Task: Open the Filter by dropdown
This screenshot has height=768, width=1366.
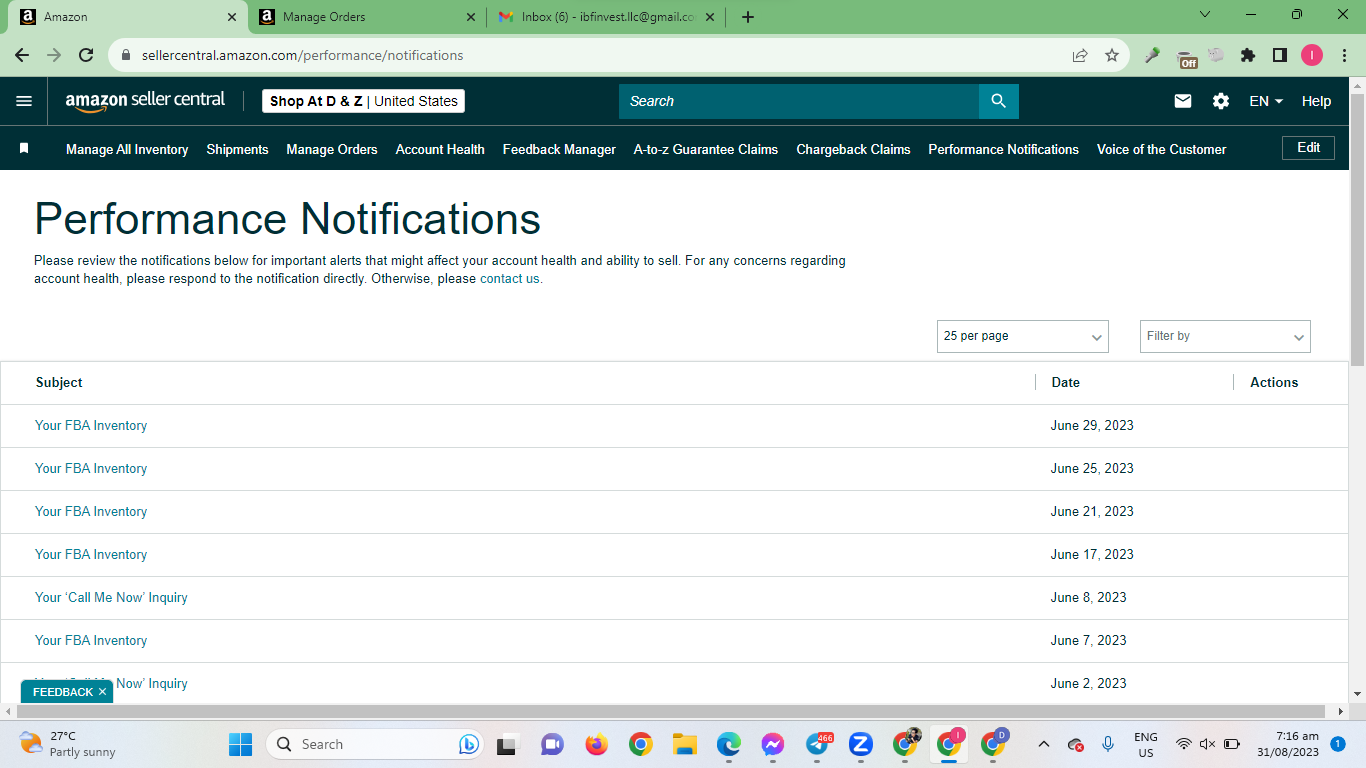Action: coord(1225,336)
